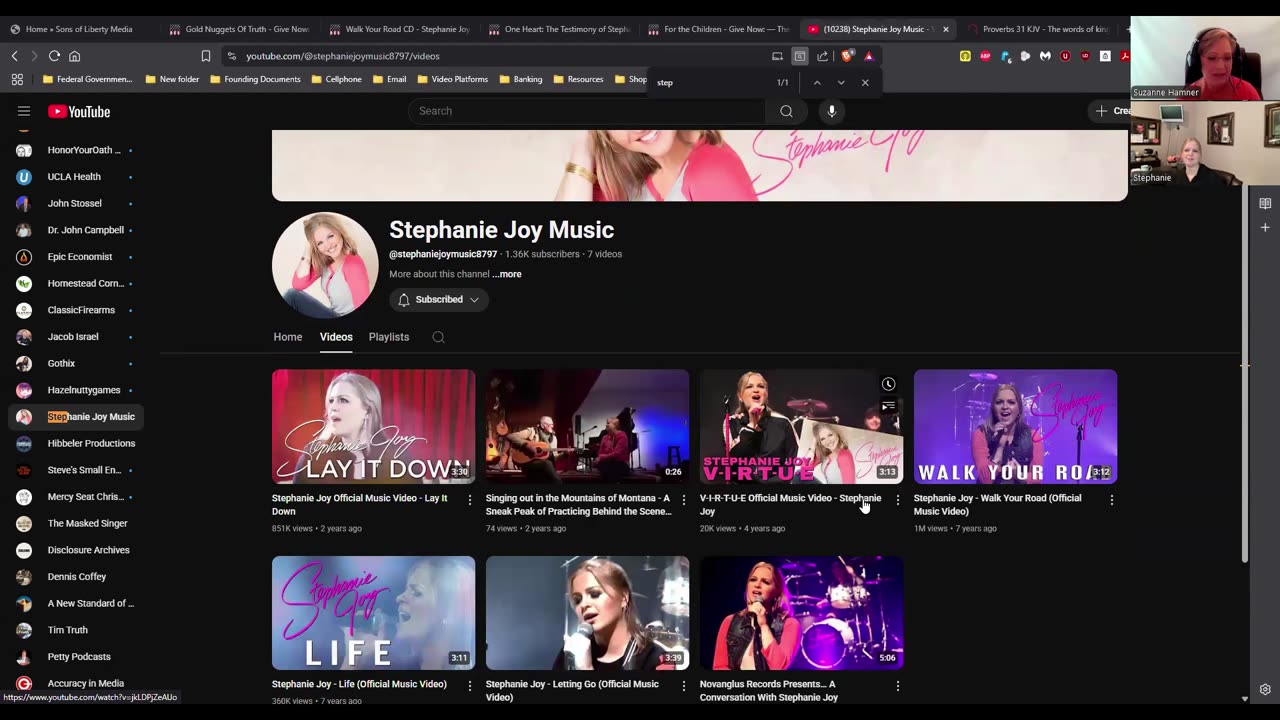Screen dimensions: 1280x720
Task: Click in the YouTube search field
Action: [587, 111]
